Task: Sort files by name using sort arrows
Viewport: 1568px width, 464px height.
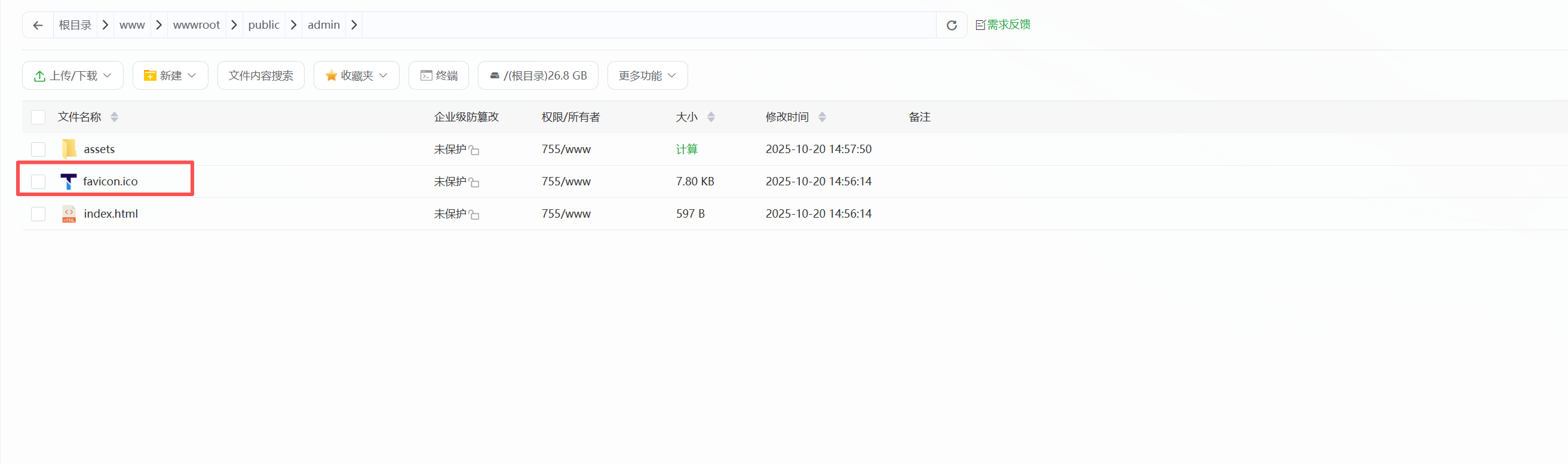Action: tap(115, 117)
